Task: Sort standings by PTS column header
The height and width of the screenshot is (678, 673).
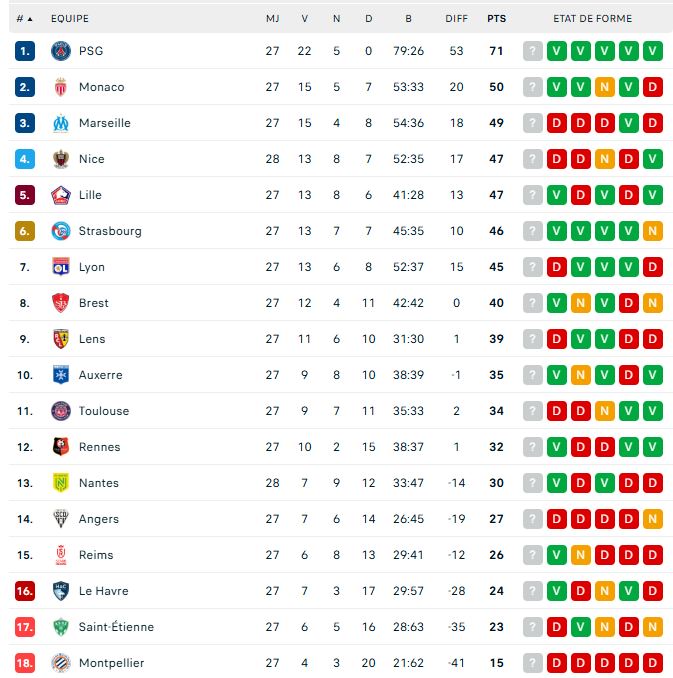Action: click(x=497, y=19)
